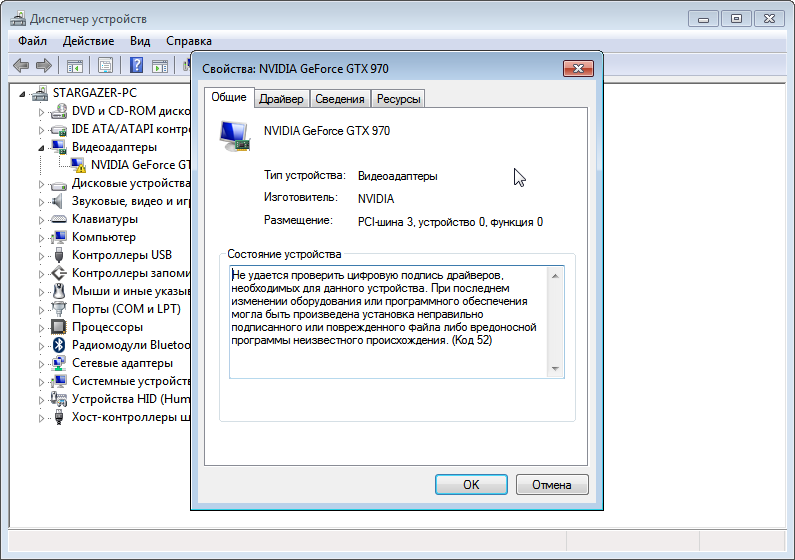Close the NVIDIA properties dialog
The width and height of the screenshot is (795, 560).
point(578,68)
